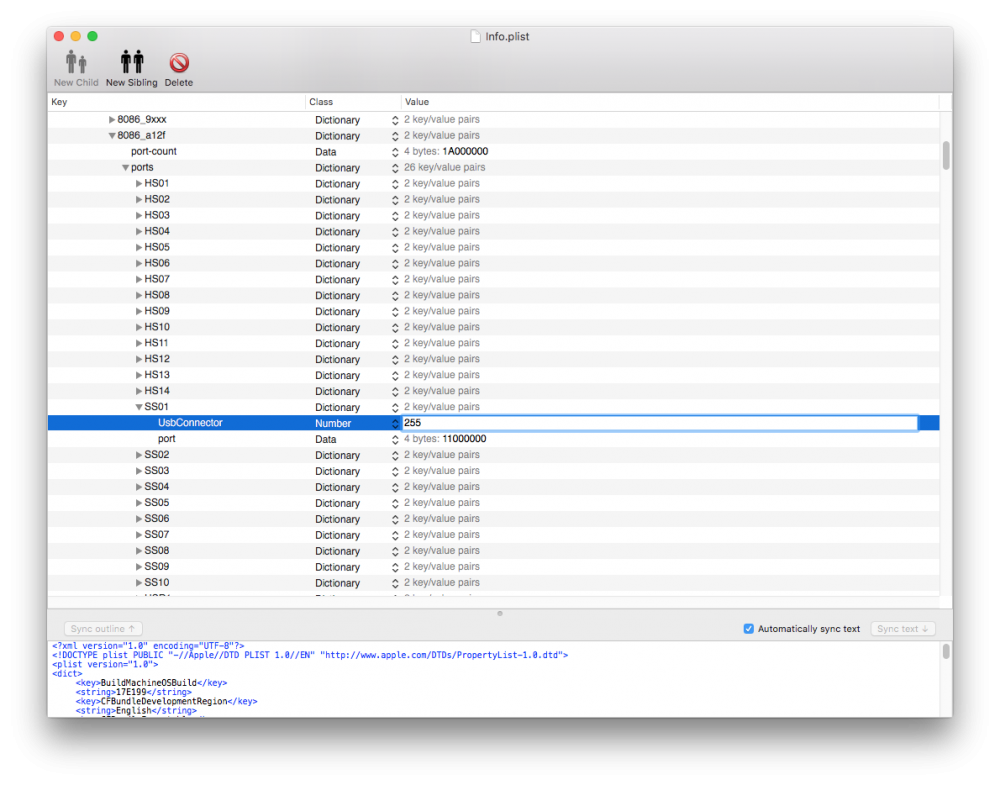This screenshot has width=1000, height=785.
Task: Collapse the SS01 entry
Action: coord(138,407)
